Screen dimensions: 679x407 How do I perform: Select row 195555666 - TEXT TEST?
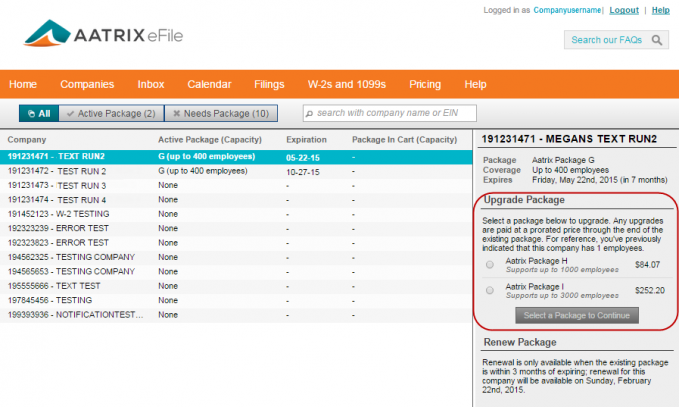236,286
